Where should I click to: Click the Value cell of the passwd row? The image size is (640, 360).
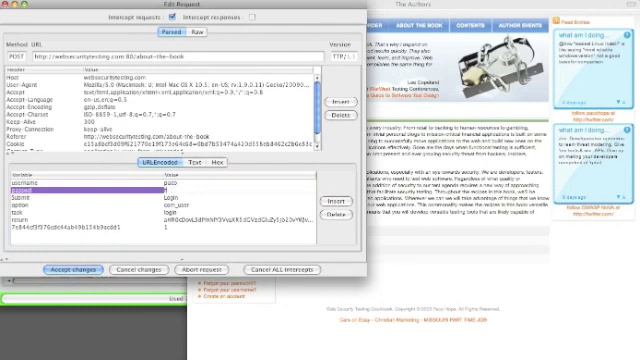(240, 190)
